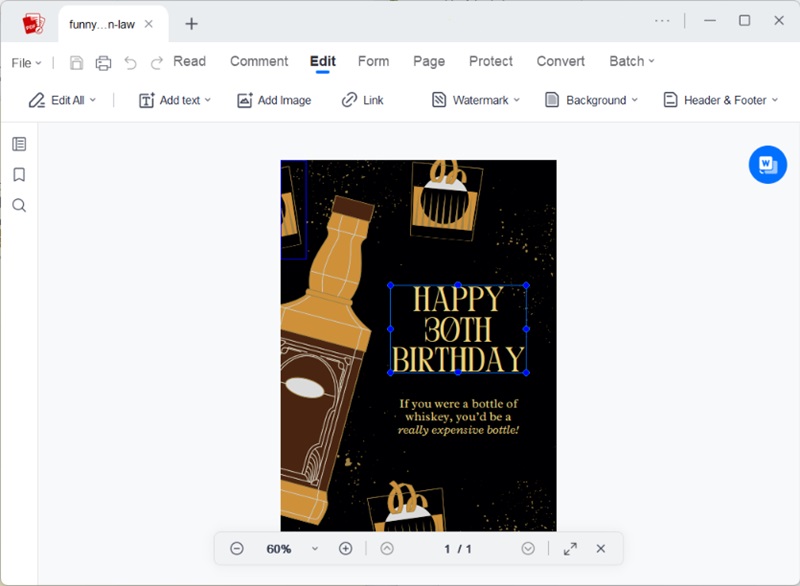The height and width of the screenshot is (586, 800).
Task: Click the search magnifier in sidebar
Action: point(19,205)
